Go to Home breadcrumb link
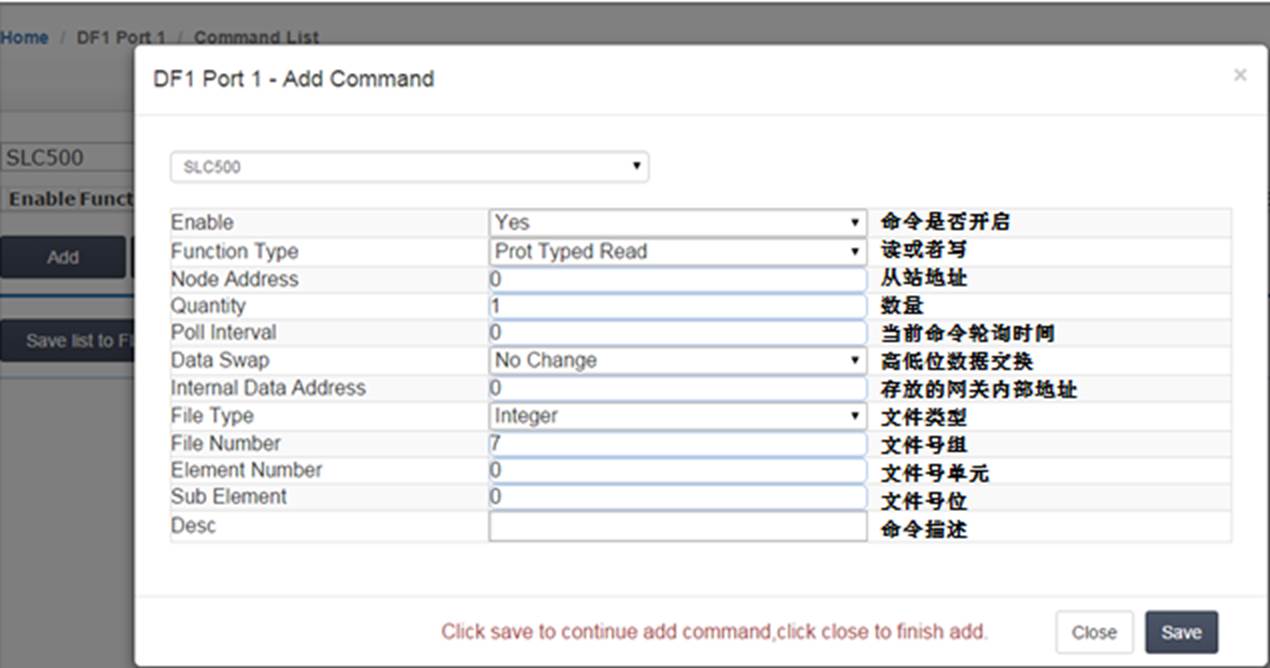1270x668 pixels. (x=24, y=37)
